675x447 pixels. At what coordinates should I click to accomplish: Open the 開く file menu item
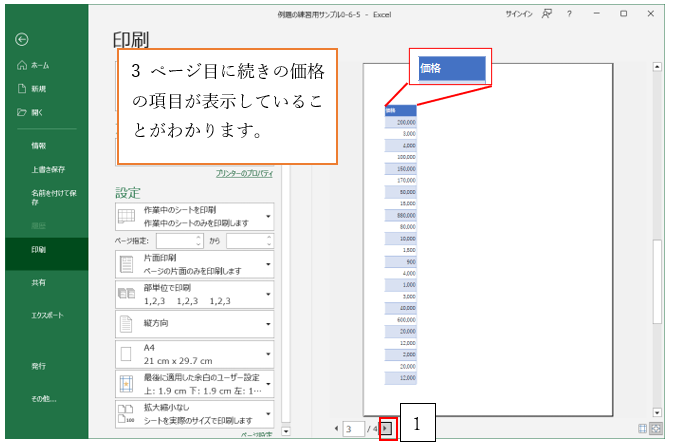click(34, 112)
